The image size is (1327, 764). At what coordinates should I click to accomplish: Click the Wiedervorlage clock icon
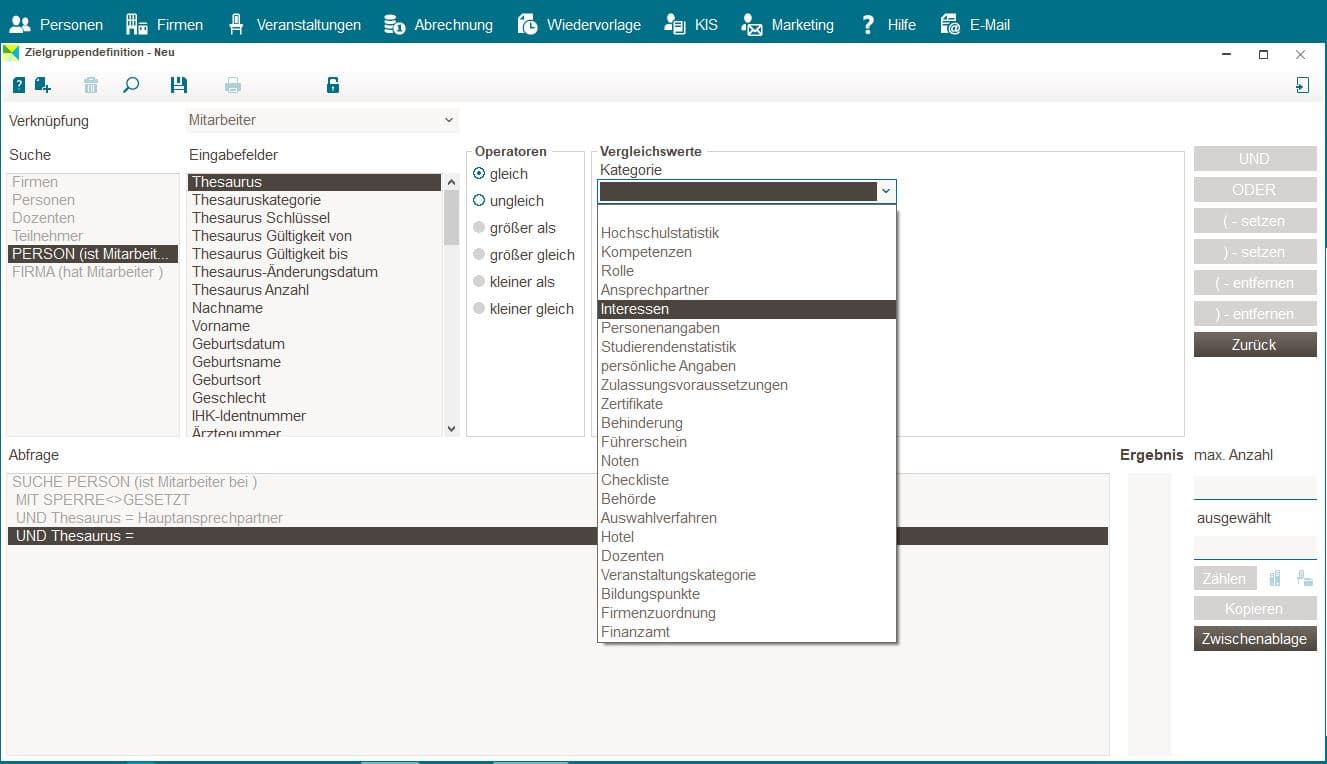click(528, 25)
